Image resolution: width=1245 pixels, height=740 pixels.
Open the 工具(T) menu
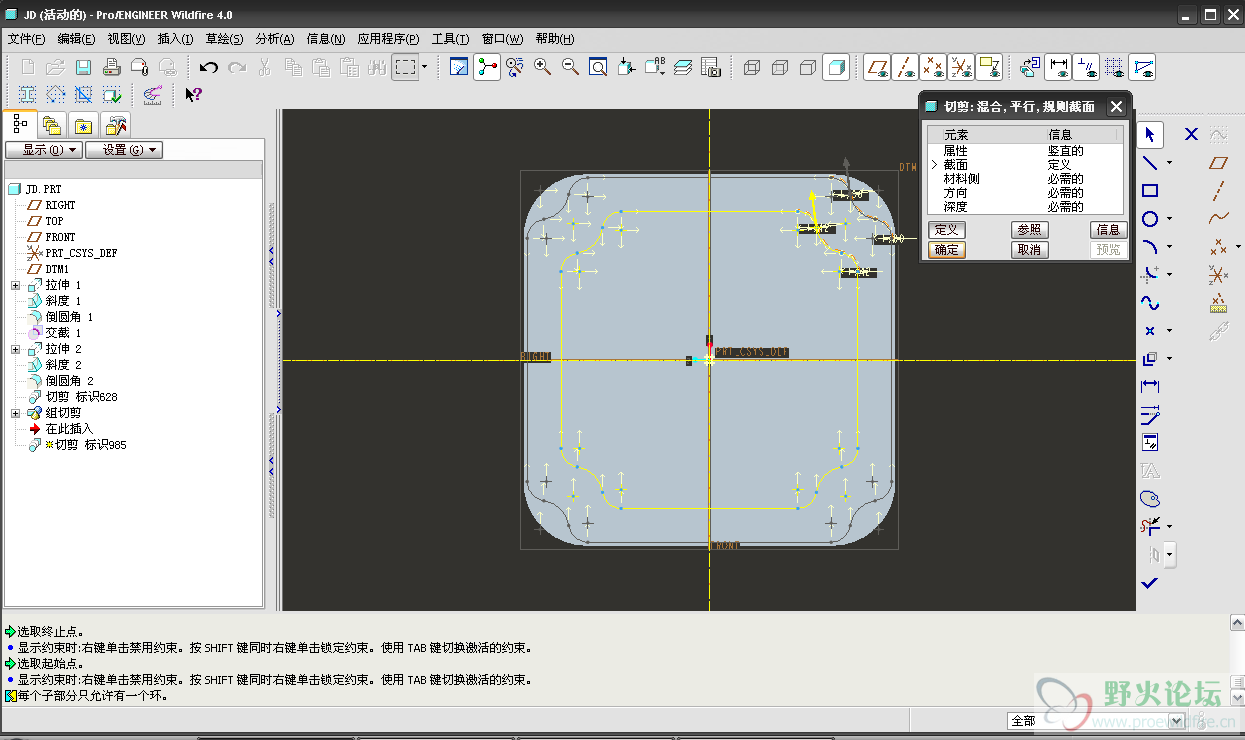pos(450,39)
